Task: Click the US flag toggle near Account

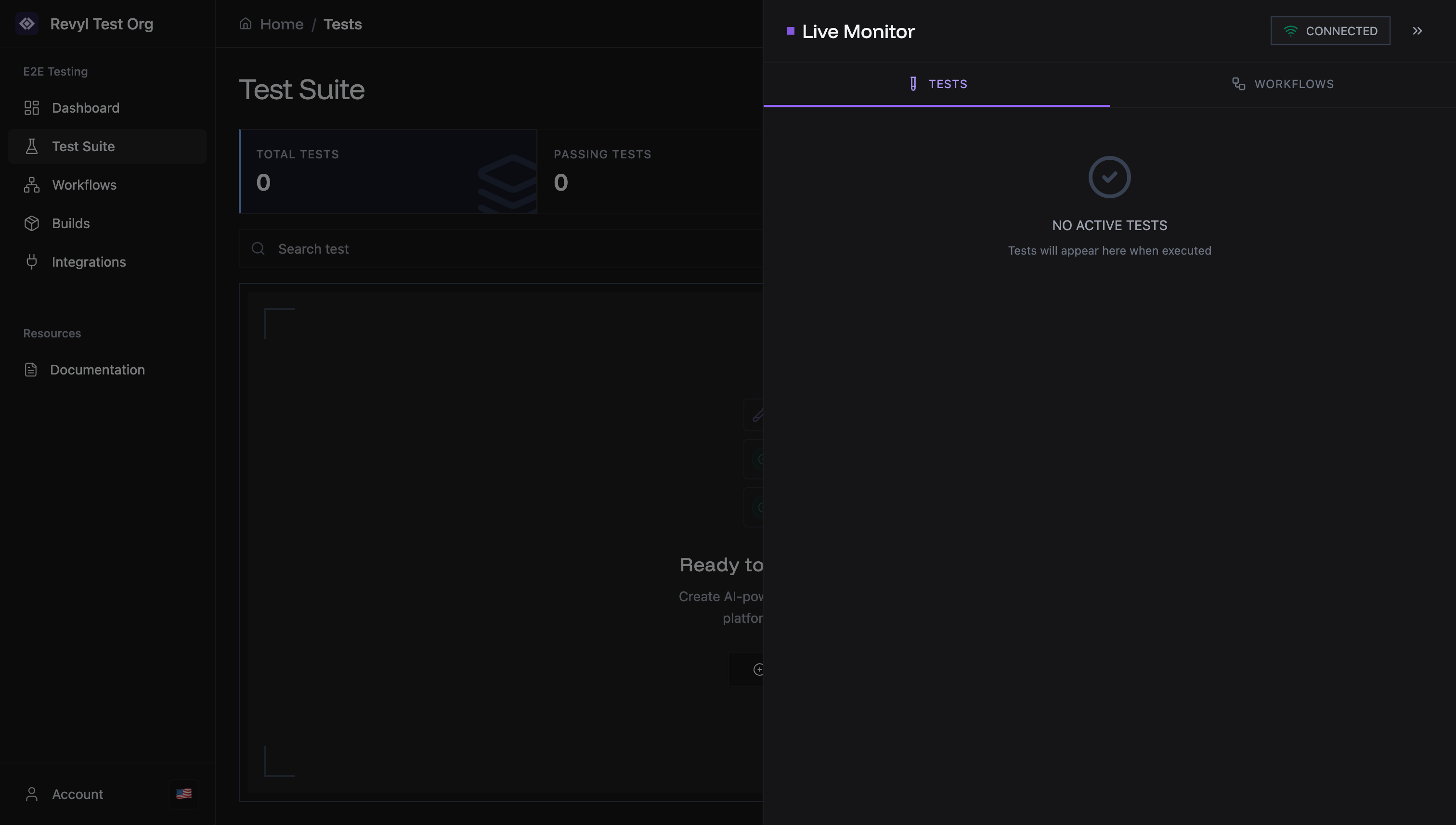Action: tap(183, 793)
